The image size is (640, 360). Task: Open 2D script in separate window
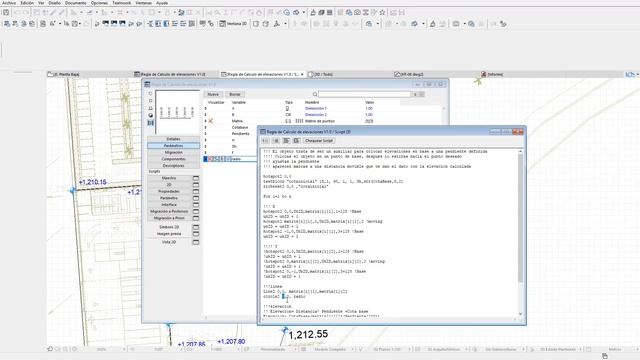point(196,185)
